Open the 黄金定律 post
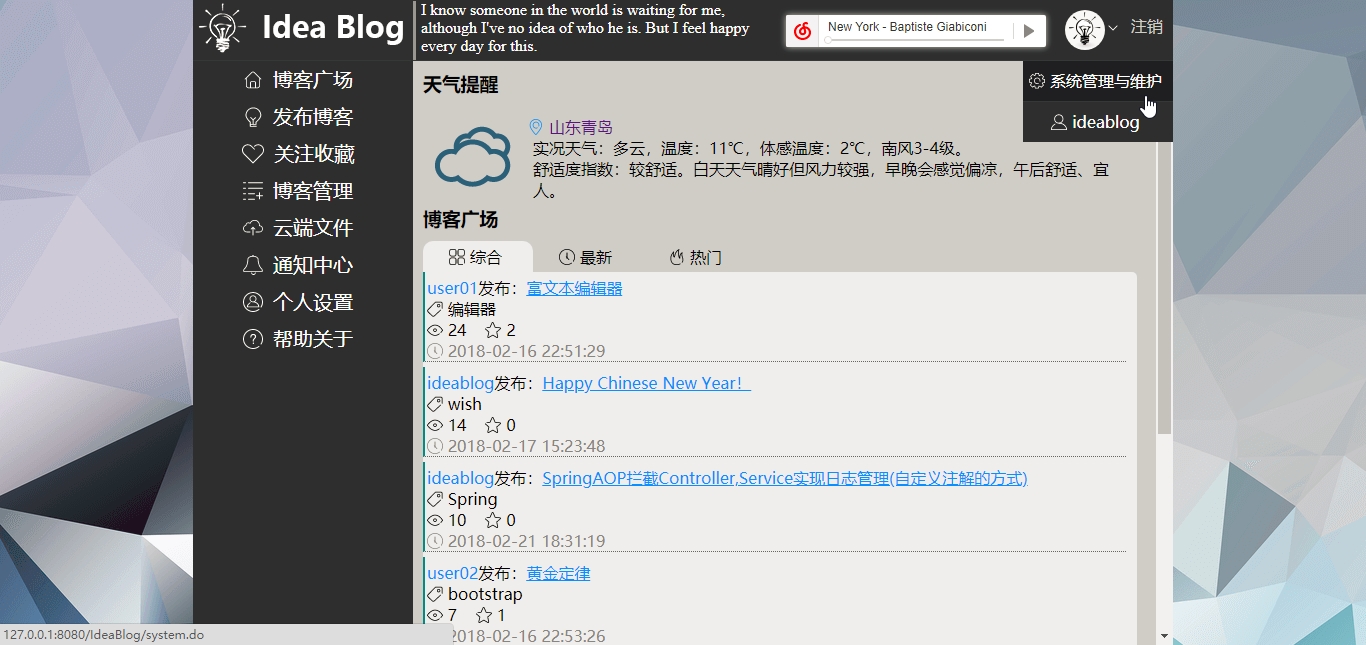1366x645 pixels. pyautogui.click(x=558, y=573)
